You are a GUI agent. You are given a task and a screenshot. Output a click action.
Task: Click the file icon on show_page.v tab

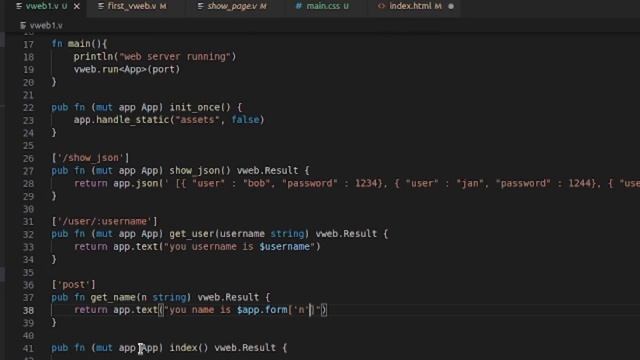point(200,6)
